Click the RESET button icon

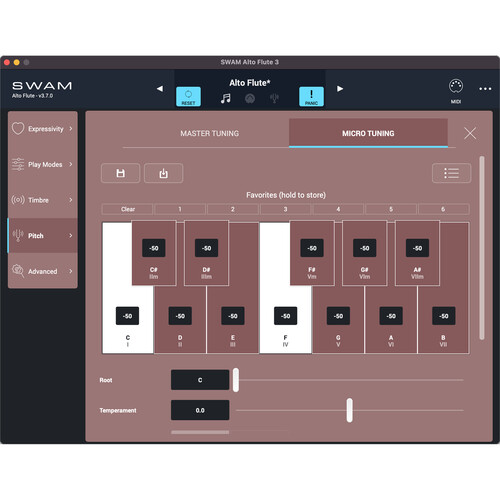(x=188, y=96)
